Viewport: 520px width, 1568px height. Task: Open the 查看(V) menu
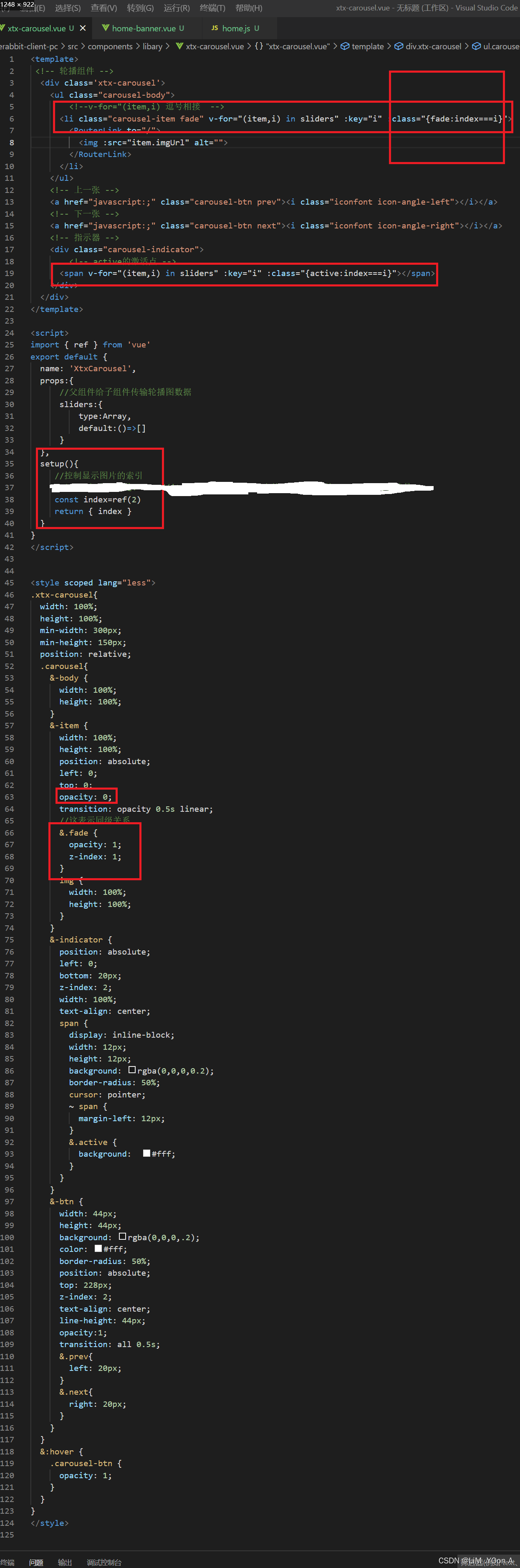103,8
